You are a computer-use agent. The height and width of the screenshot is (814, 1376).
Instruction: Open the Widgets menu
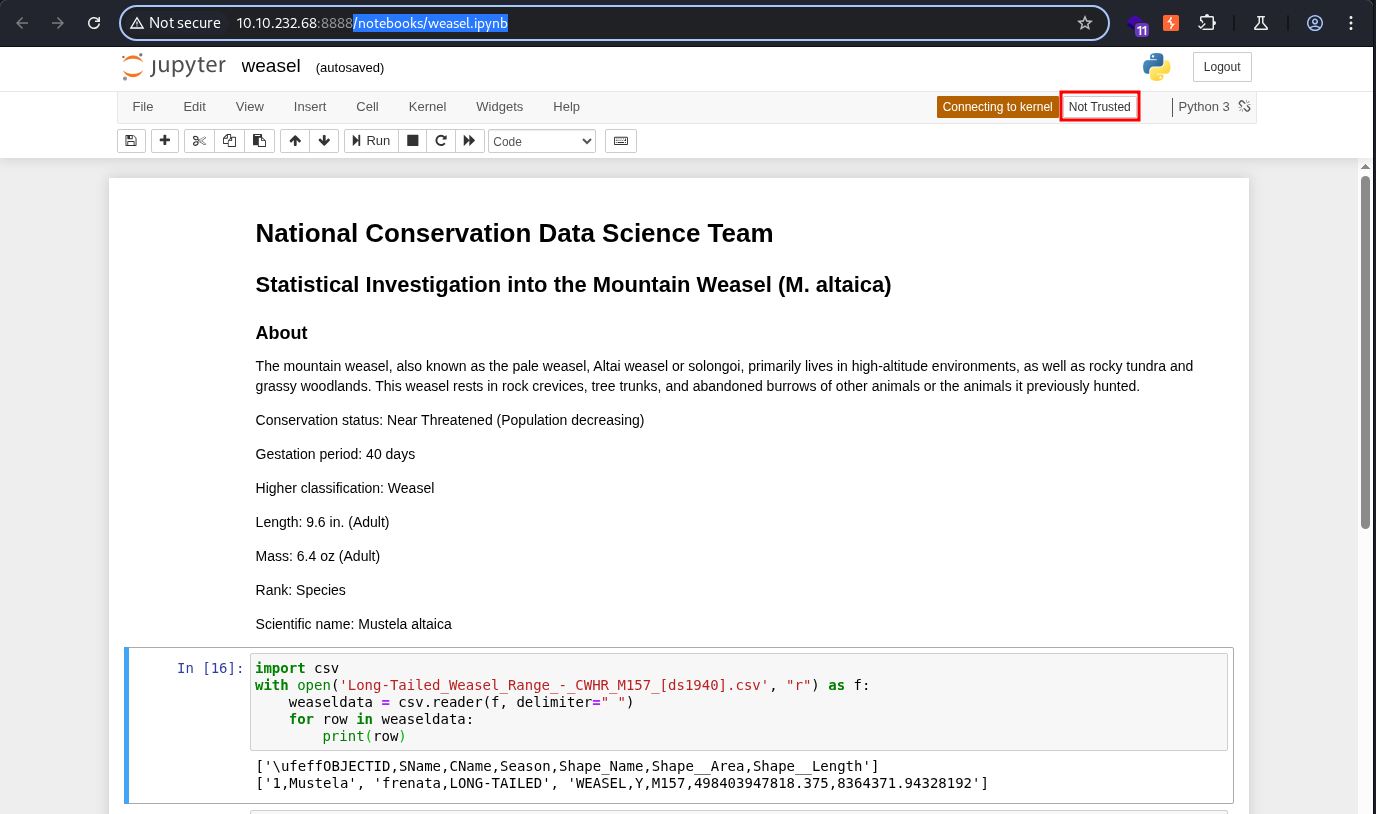pos(499,107)
